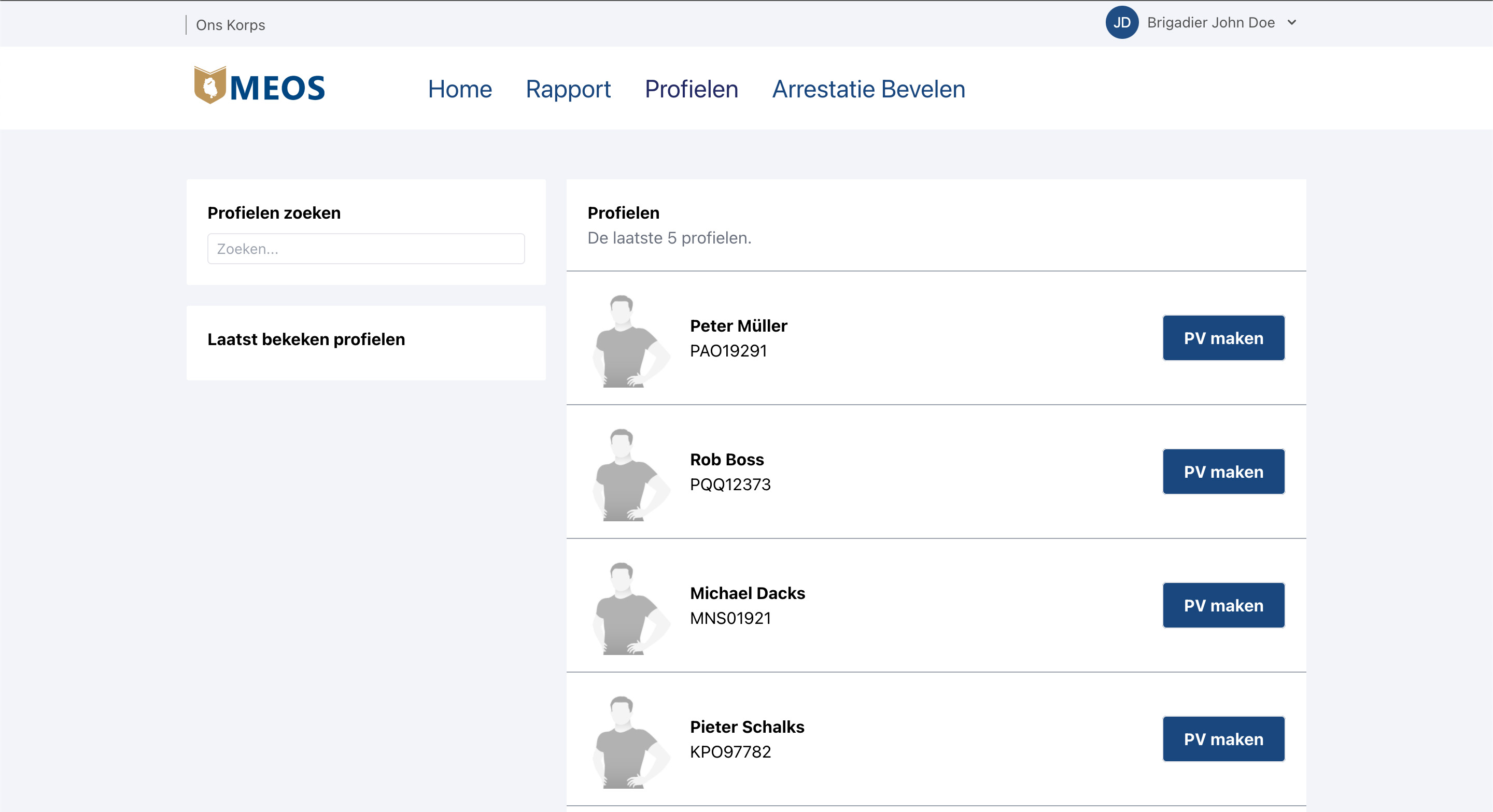
Task: Expand the Brigadier John Doe dropdown arrow
Action: (1291, 23)
